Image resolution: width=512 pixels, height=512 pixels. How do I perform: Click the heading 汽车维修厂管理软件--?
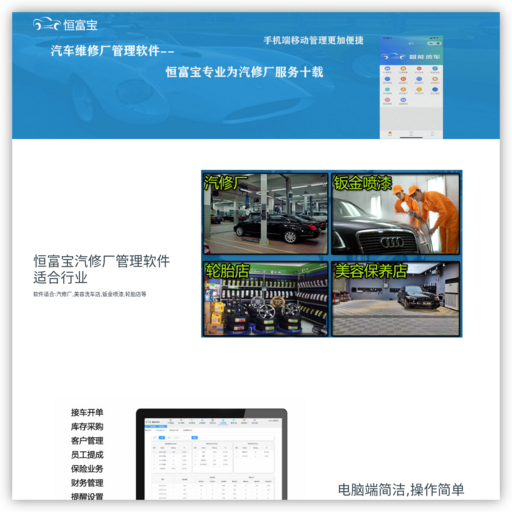click(x=112, y=51)
